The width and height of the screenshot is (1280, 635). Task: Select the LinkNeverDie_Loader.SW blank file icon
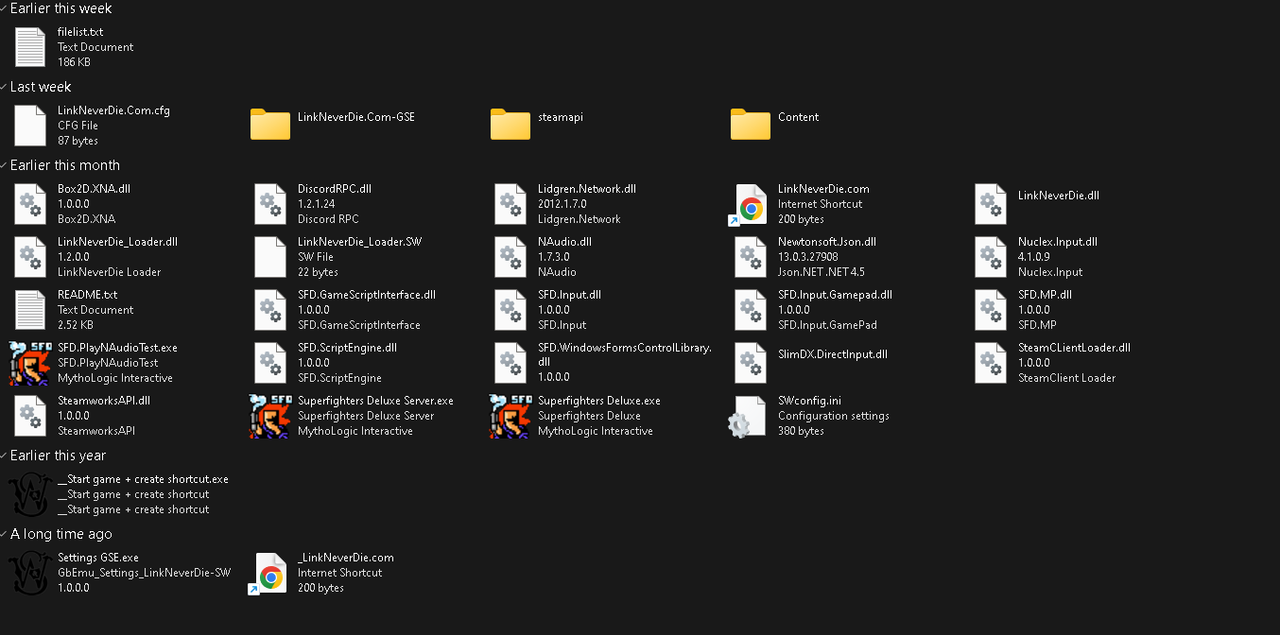click(x=270, y=257)
